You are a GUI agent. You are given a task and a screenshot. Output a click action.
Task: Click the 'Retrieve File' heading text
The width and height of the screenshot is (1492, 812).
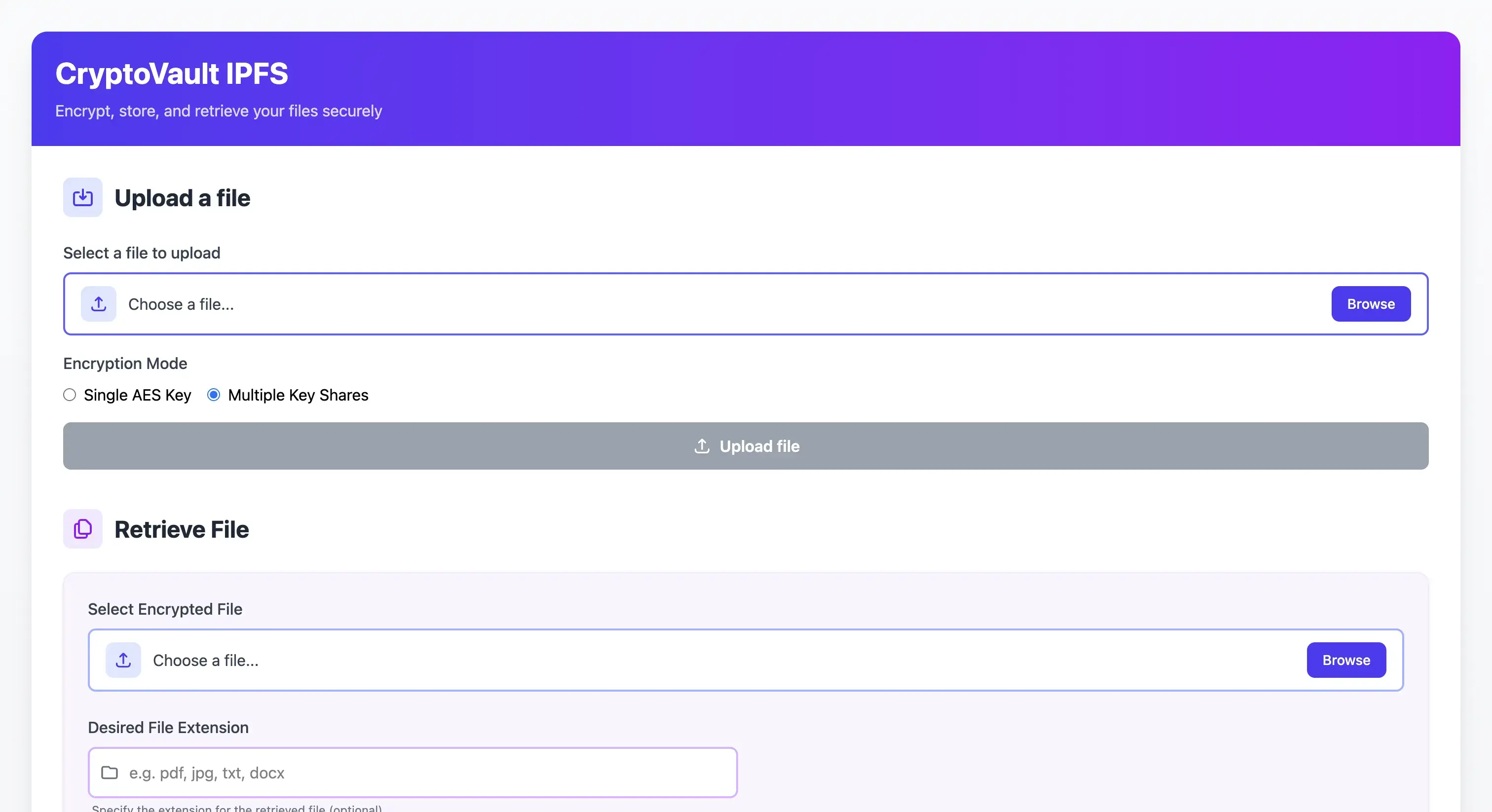click(182, 529)
